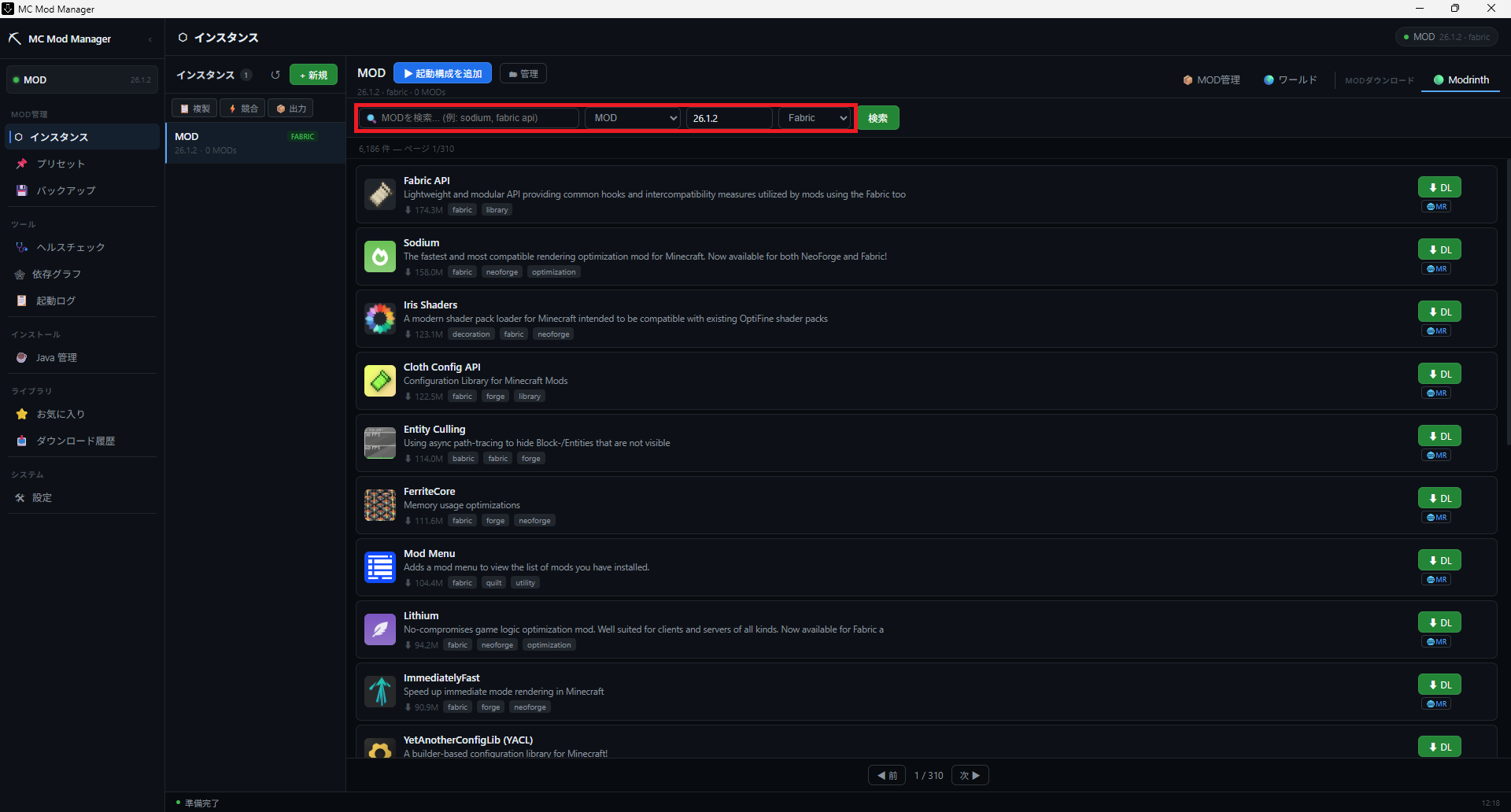
Task: Open Modrinth page for Fabric API (MR)
Action: pyautogui.click(x=1437, y=207)
